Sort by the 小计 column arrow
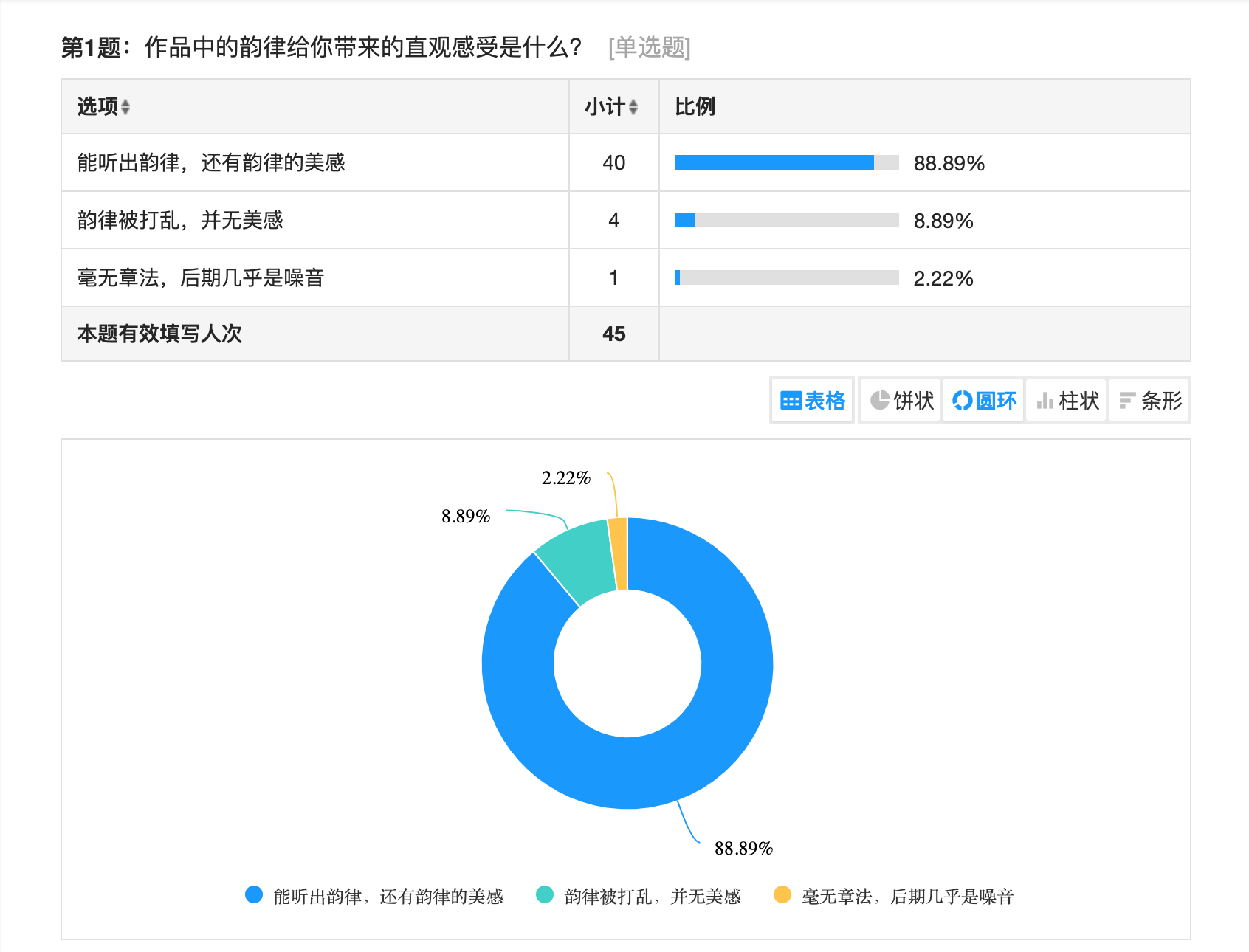Viewport: 1249px width, 952px height. tap(633, 107)
